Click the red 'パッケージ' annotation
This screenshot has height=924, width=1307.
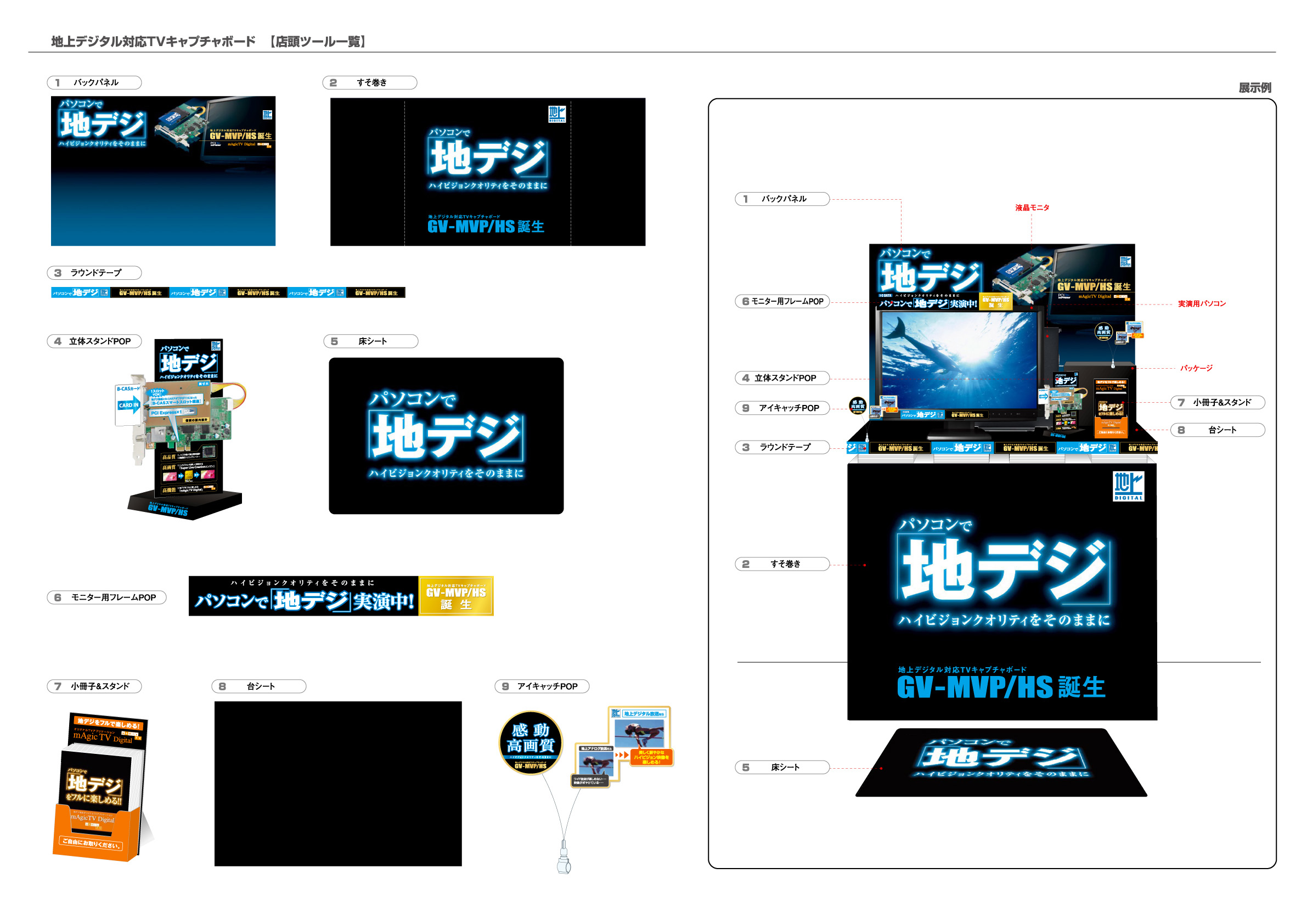point(1196,368)
